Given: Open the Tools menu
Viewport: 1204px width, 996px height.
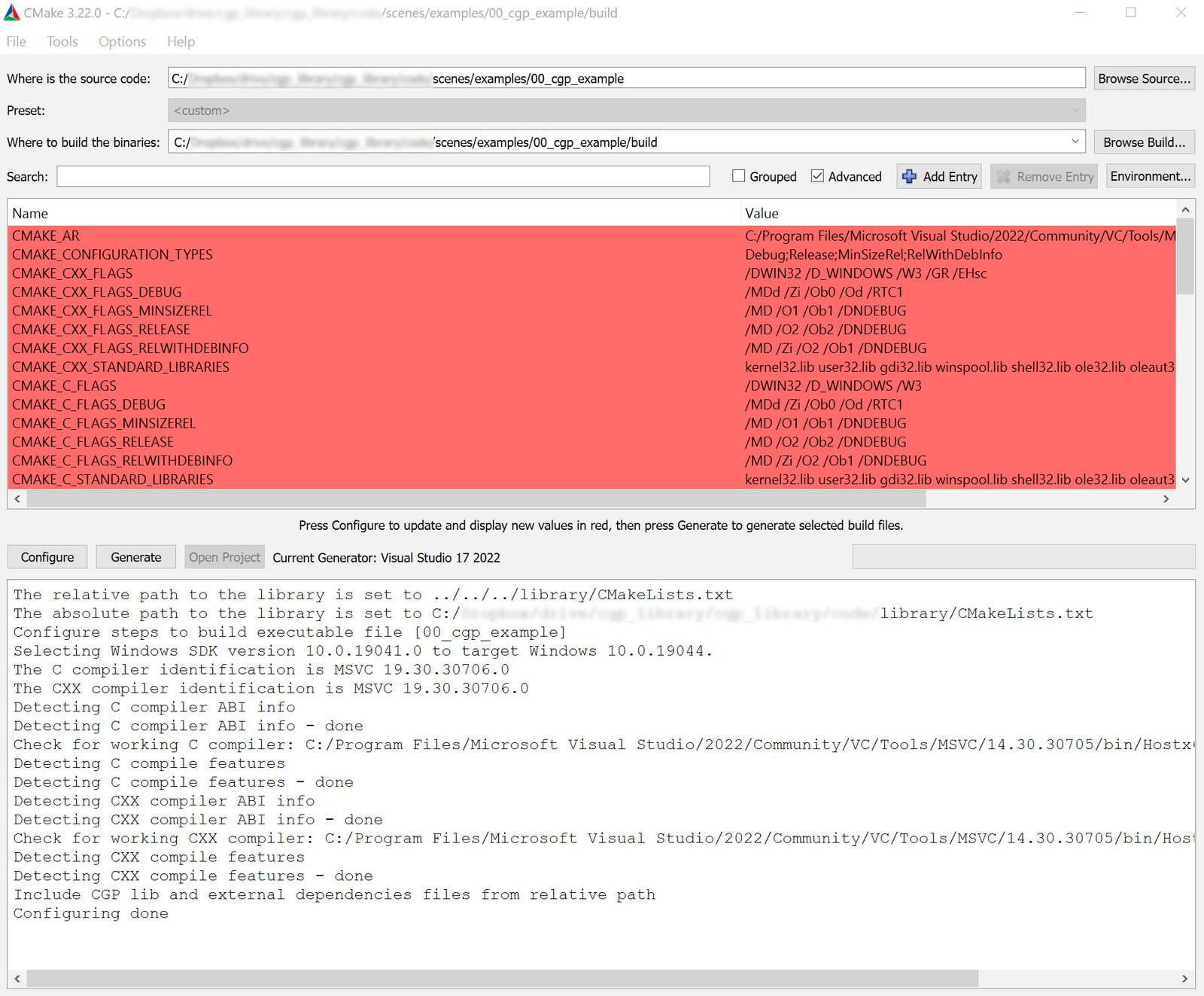Looking at the screenshot, I should tap(62, 41).
